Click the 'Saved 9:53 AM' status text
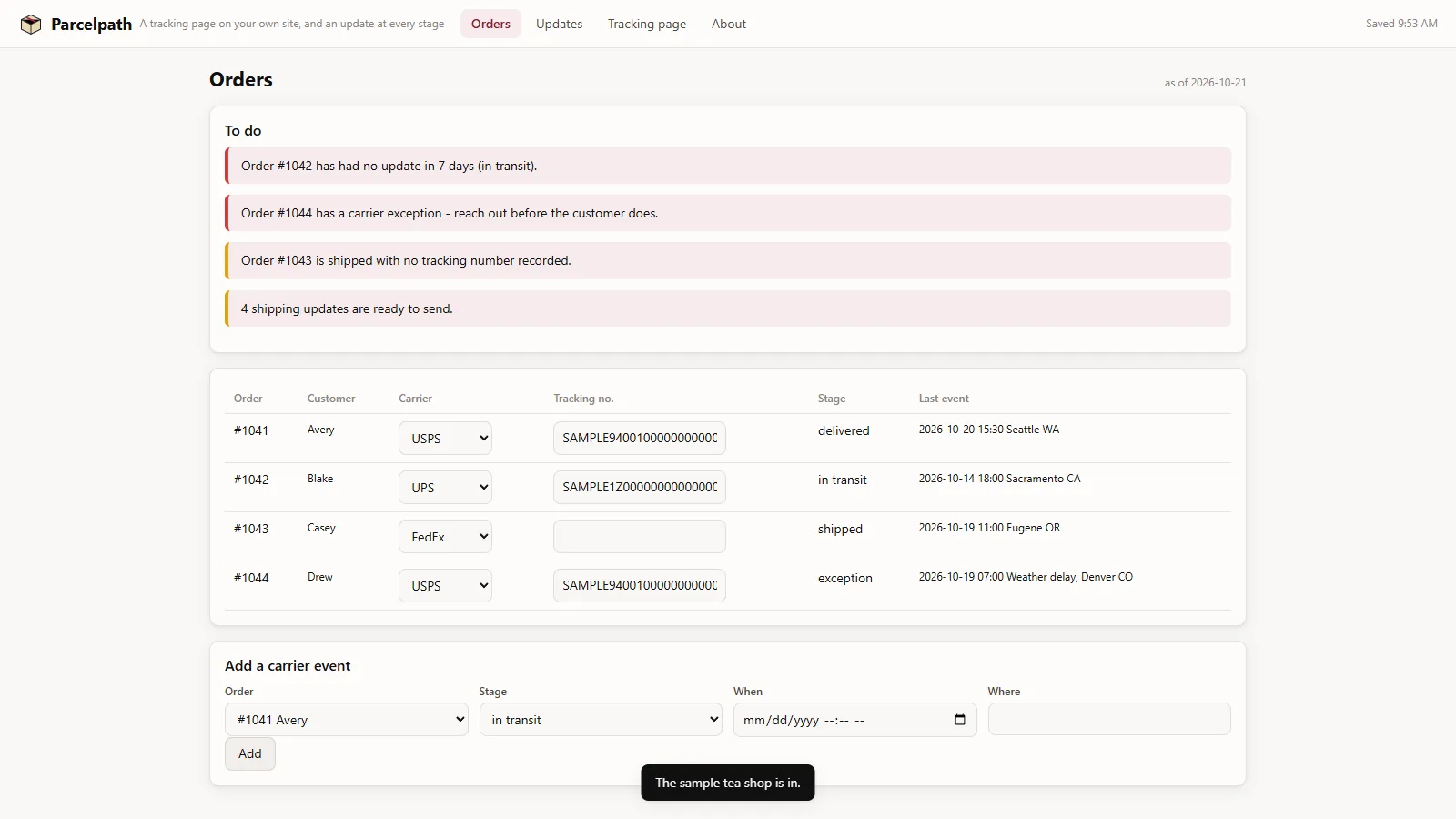1456x819 pixels. point(1401,24)
